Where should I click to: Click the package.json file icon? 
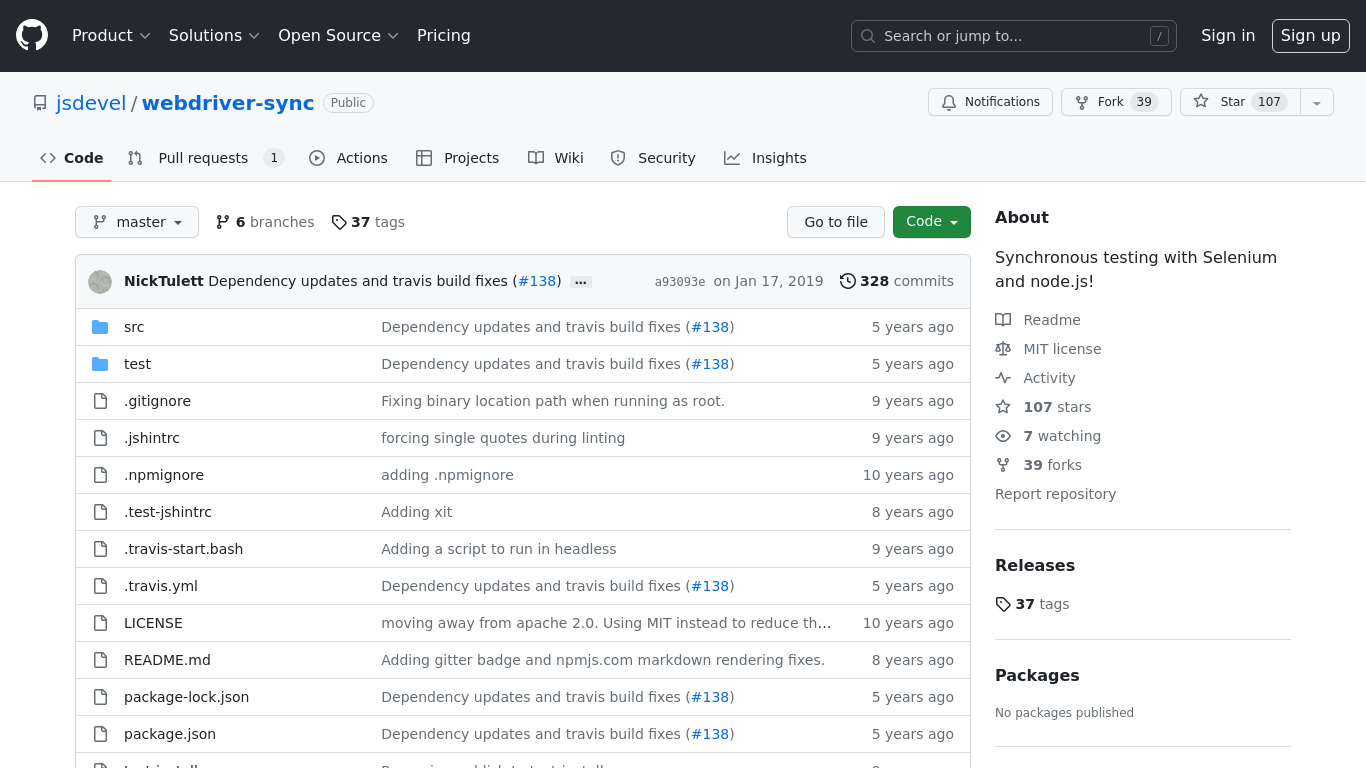[x=100, y=734]
